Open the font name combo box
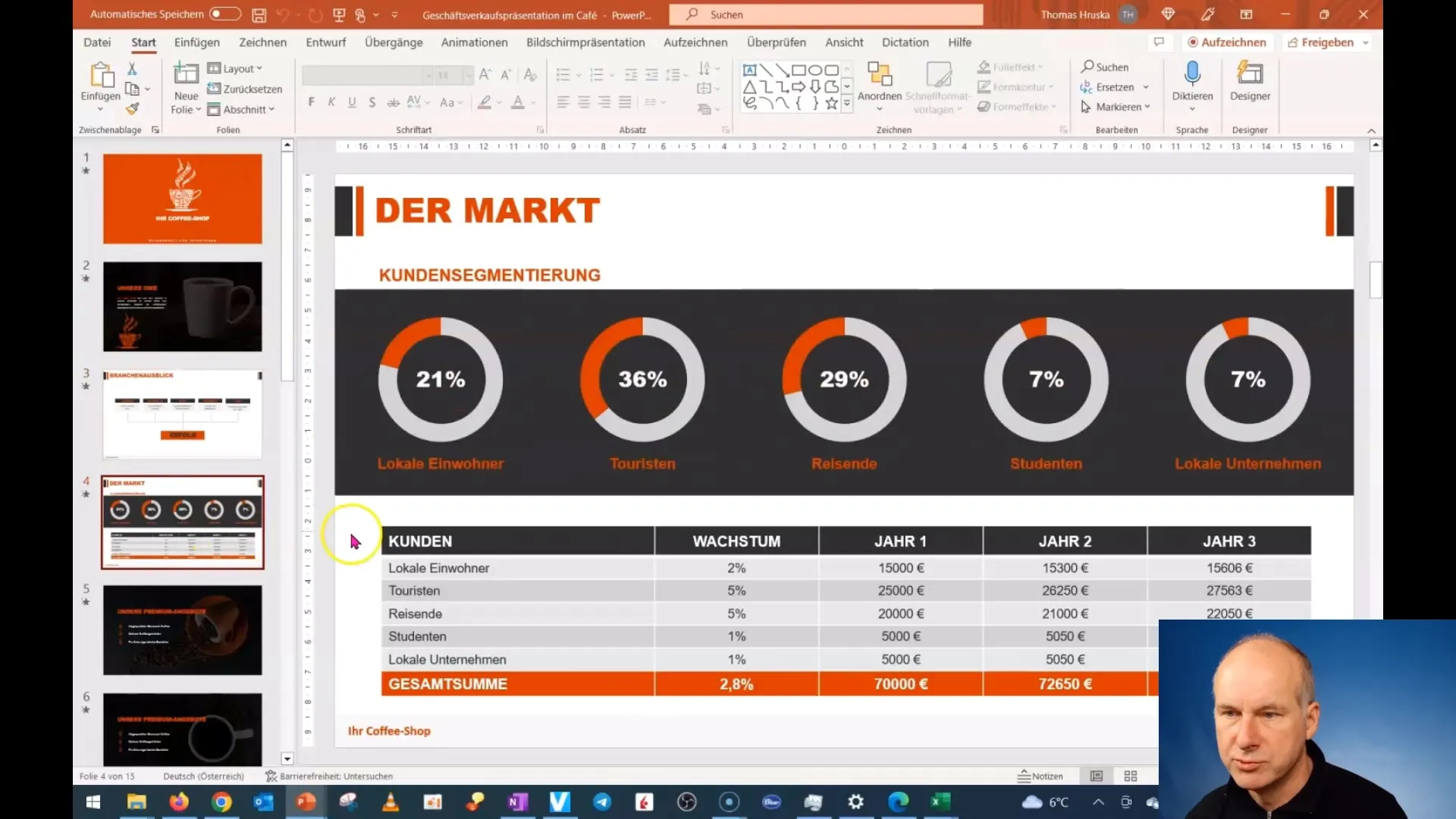 (367, 74)
